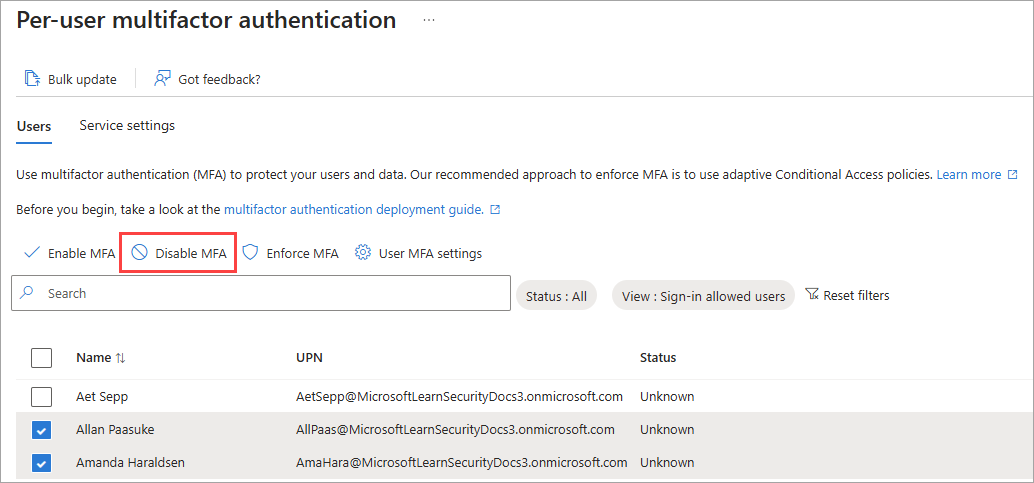1034x483 pixels.
Task: Open the Learn more link
Action: tap(968, 175)
